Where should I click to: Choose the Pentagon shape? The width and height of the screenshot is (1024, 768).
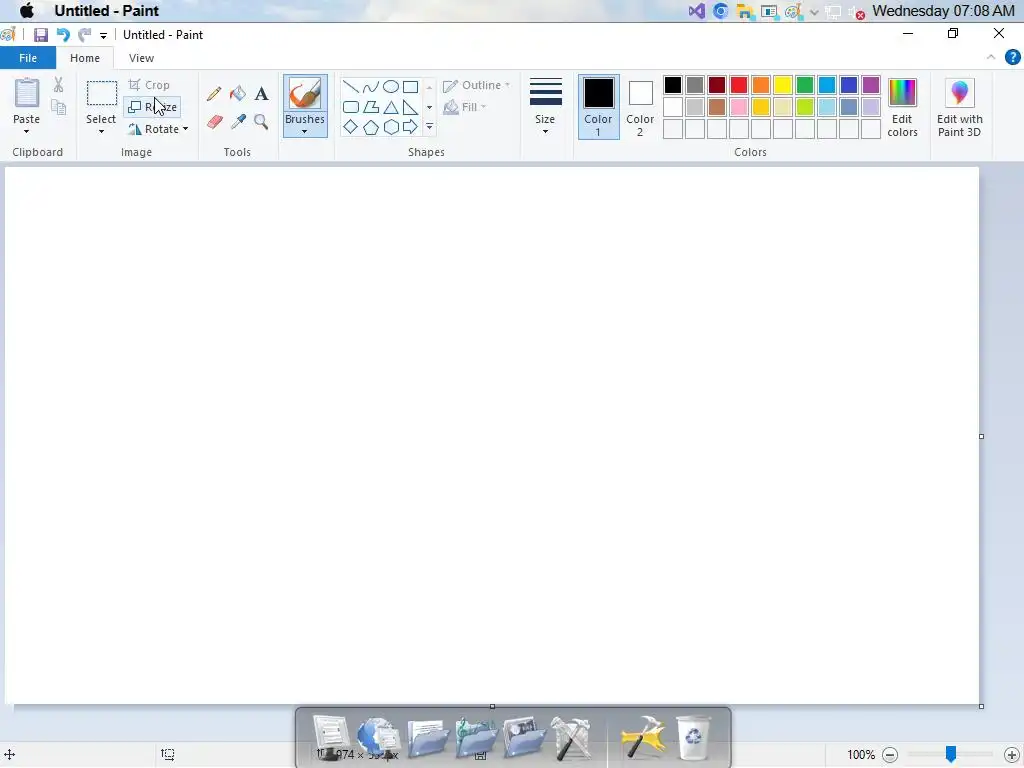(x=371, y=127)
